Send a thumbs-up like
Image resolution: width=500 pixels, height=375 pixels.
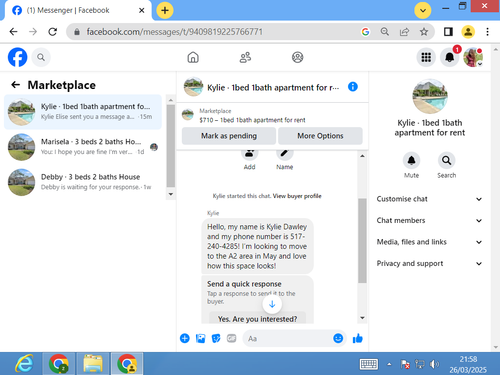point(358,338)
